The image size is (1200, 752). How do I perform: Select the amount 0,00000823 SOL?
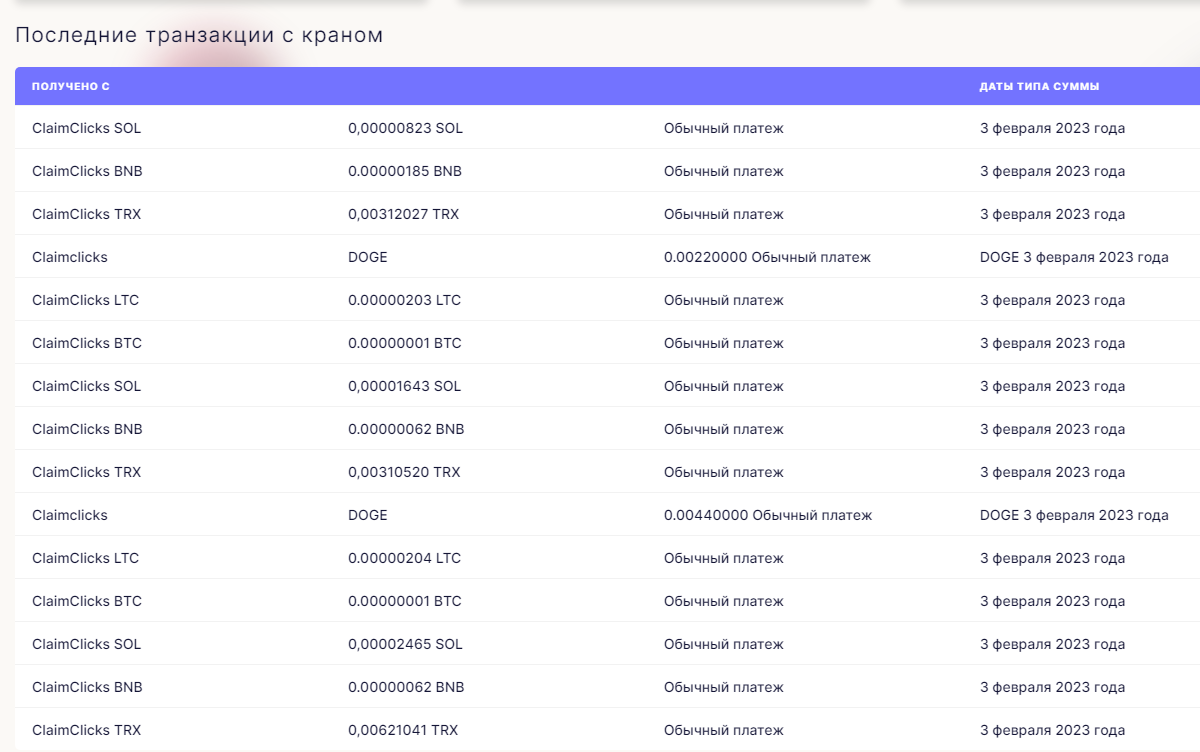pos(405,128)
